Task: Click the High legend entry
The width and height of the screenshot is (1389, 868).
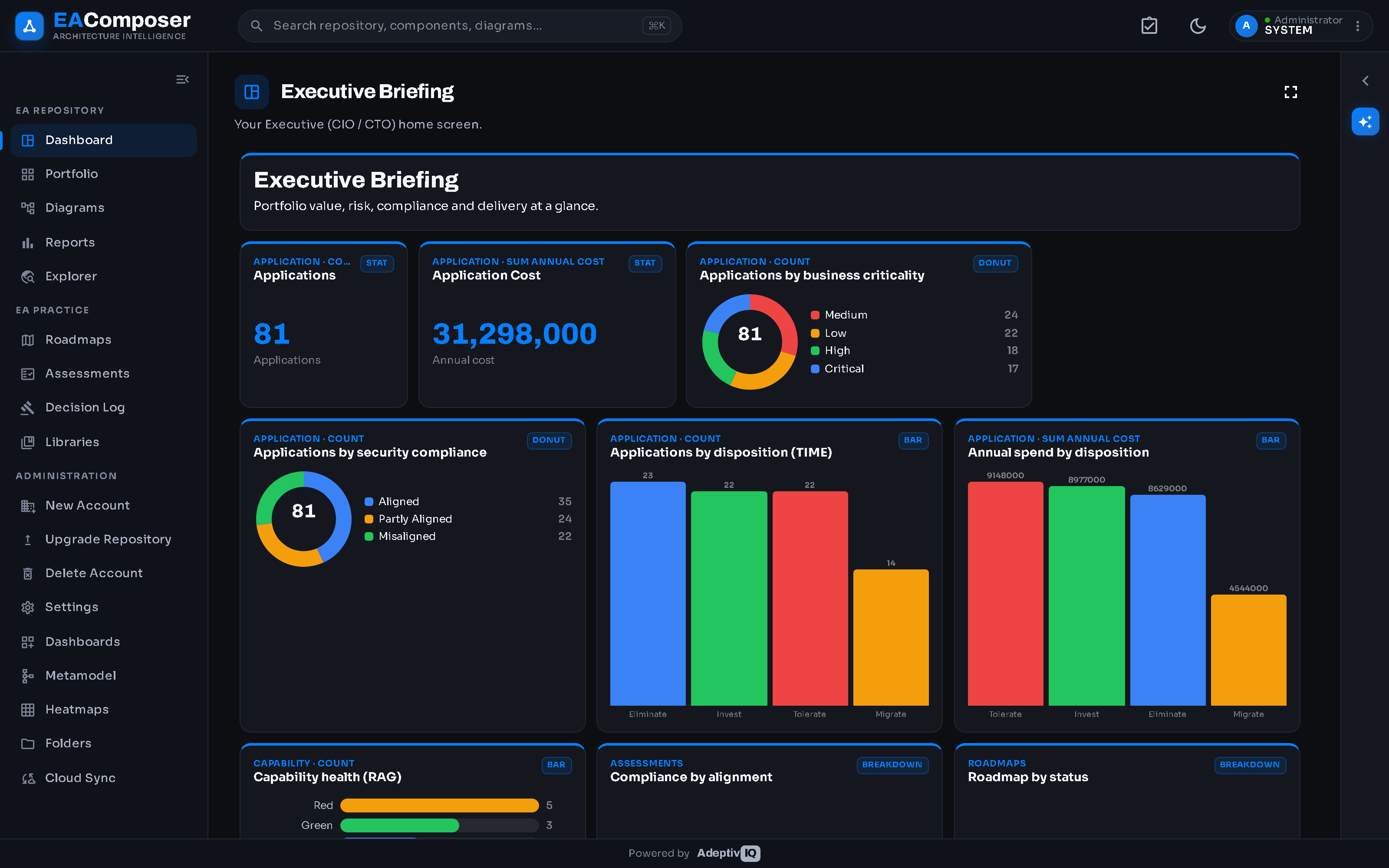Action: point(914,351)
